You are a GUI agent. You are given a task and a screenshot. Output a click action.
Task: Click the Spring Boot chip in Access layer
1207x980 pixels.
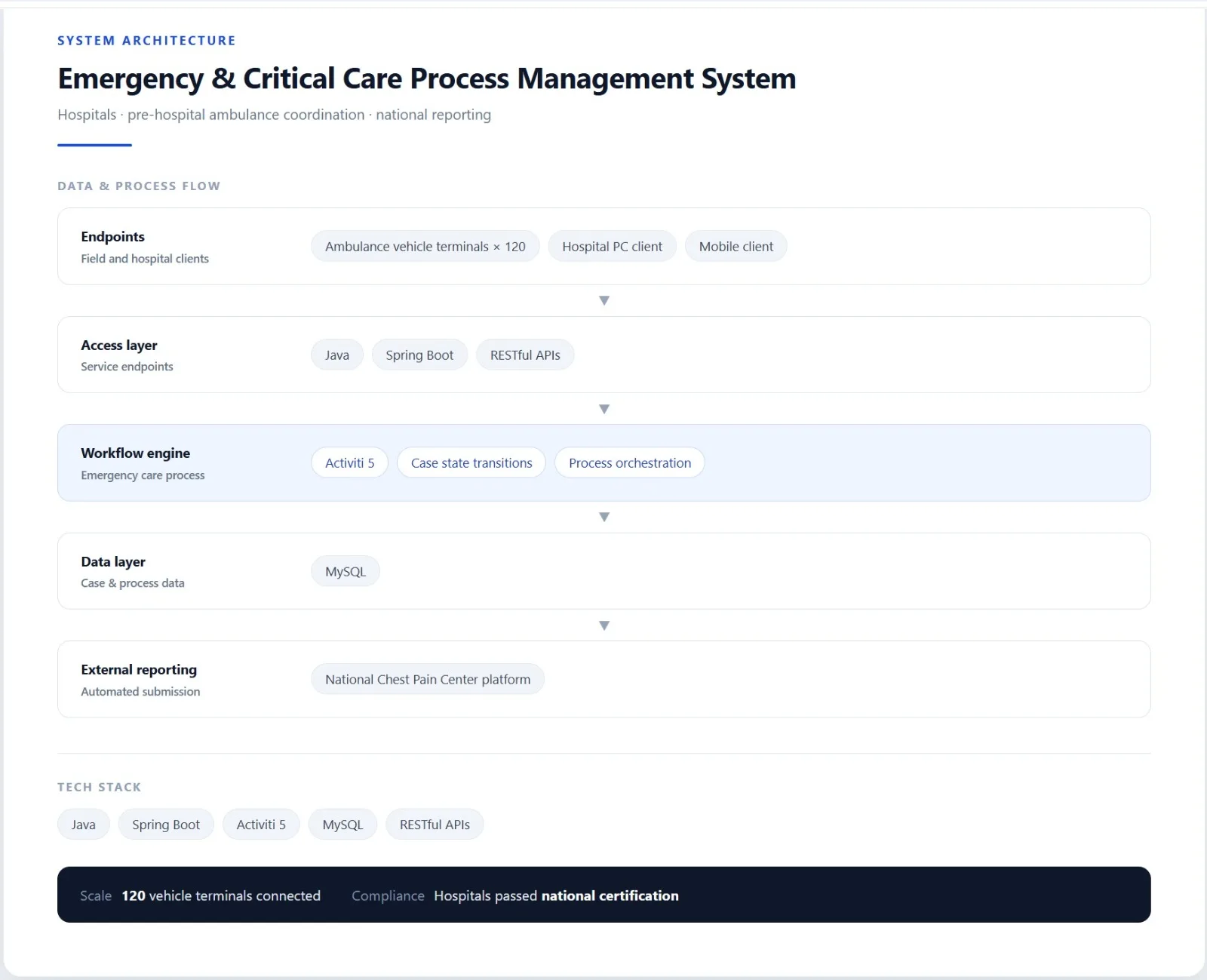point(419,355)
